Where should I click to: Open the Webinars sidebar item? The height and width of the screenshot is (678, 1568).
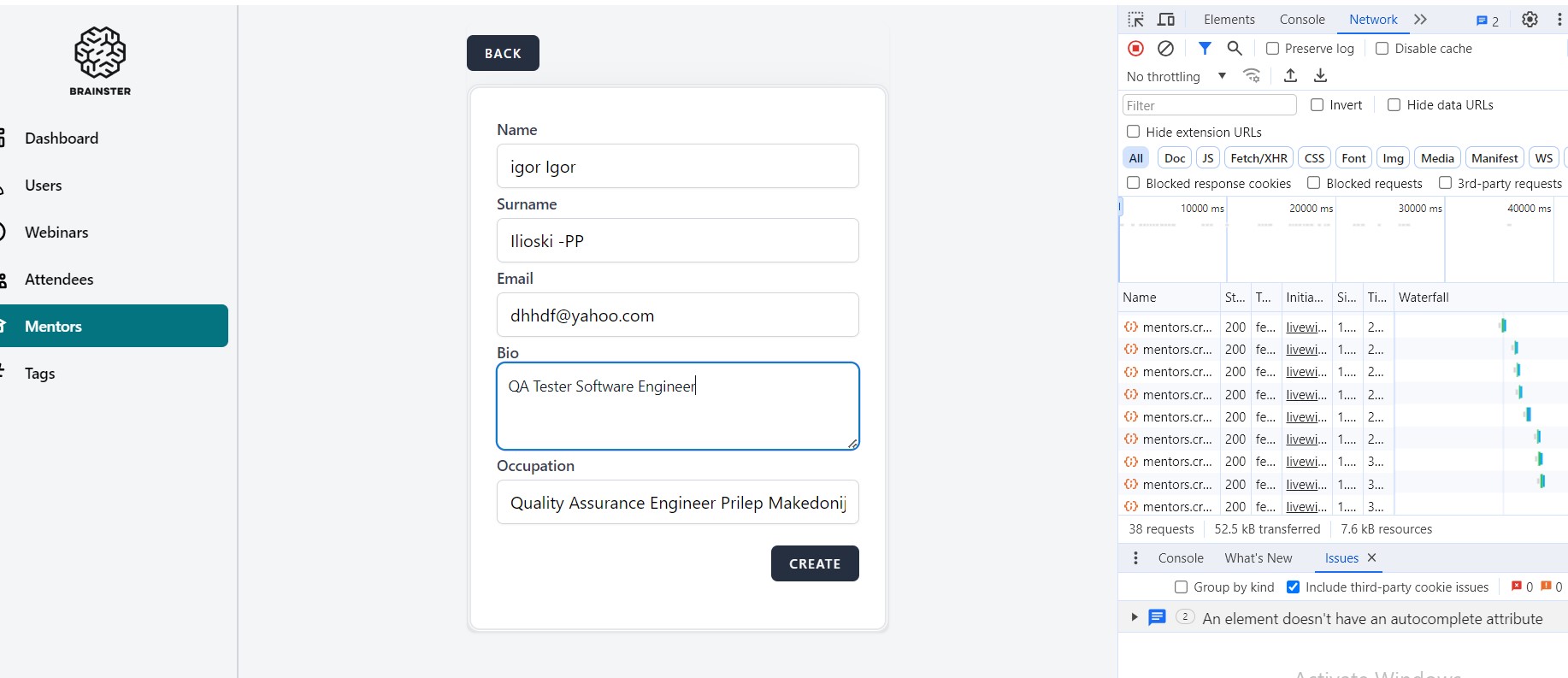[x=56, y=233]
